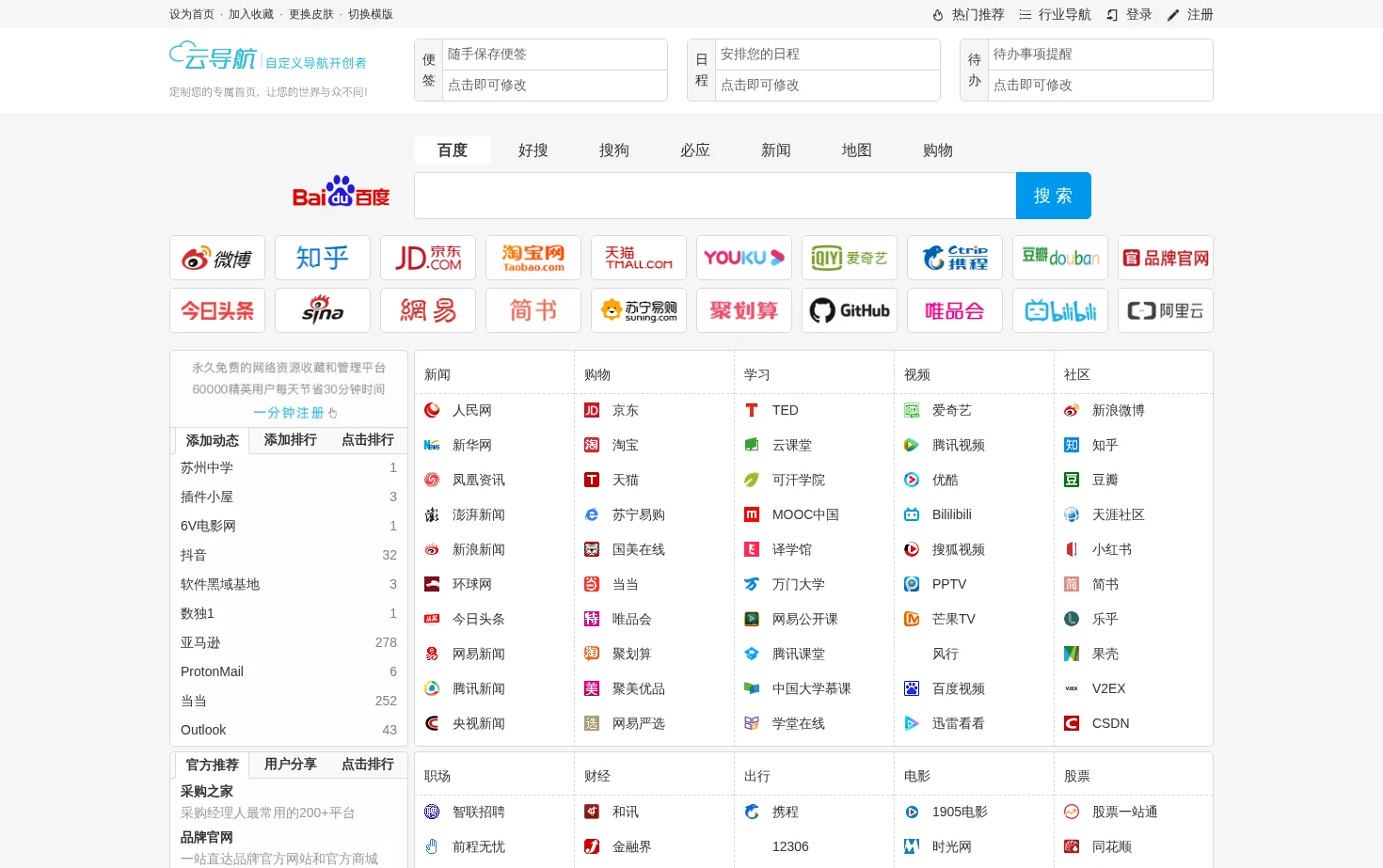Open the Taobao logo tile

pos(533,258)
